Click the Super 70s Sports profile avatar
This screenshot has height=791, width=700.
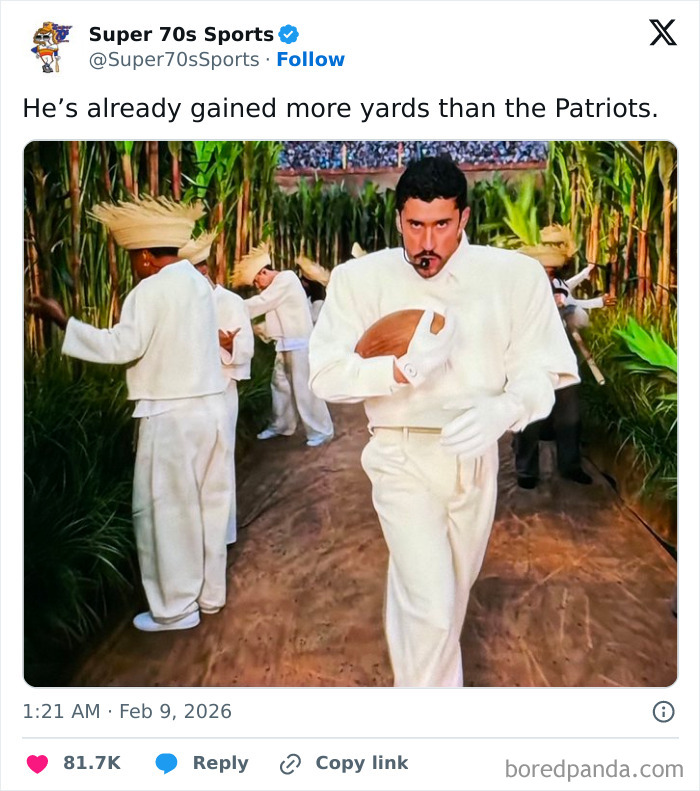52,47
